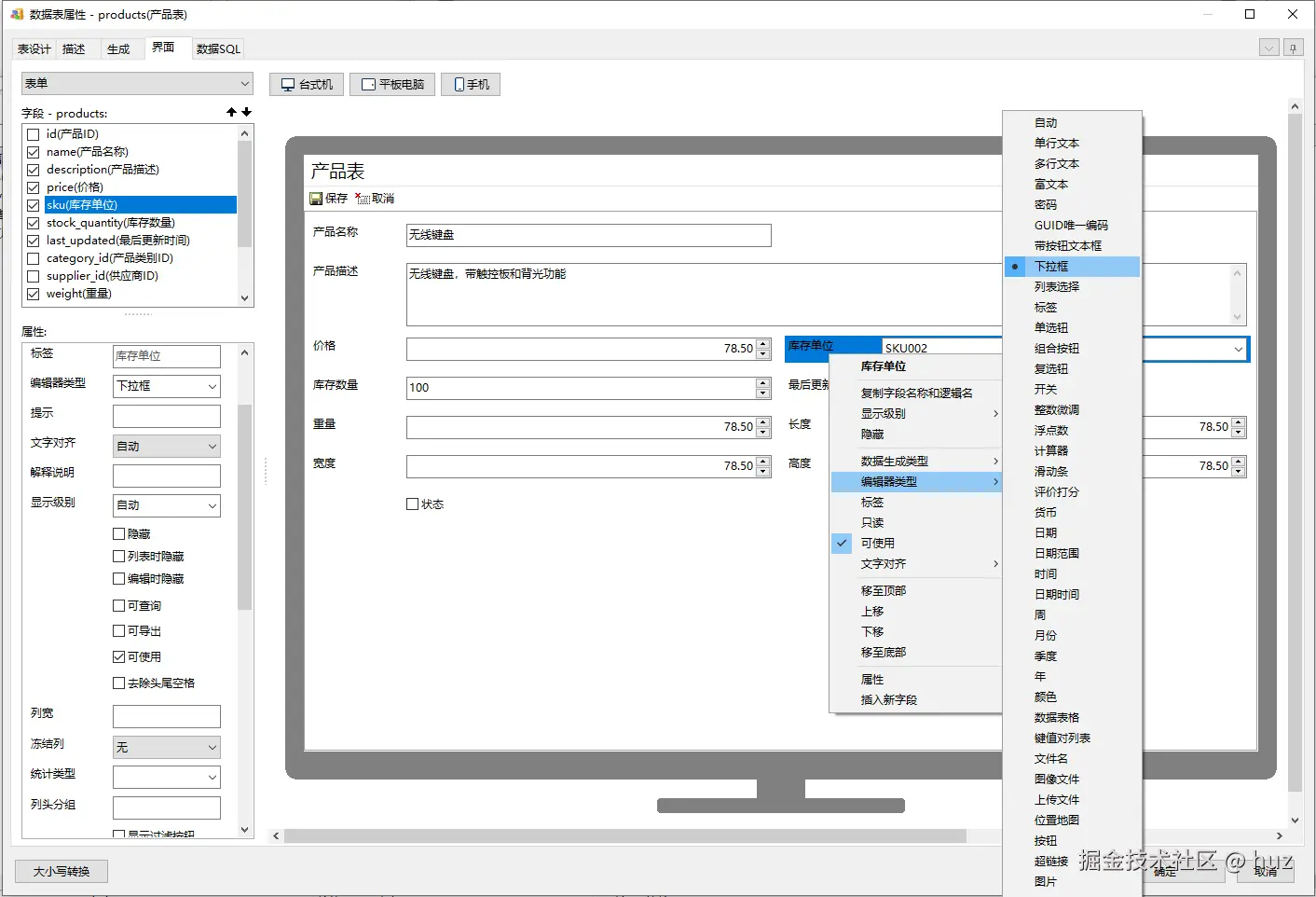Check the id(产品ID) field checkbox
The image size is (1316, 897).
[34, 134]
